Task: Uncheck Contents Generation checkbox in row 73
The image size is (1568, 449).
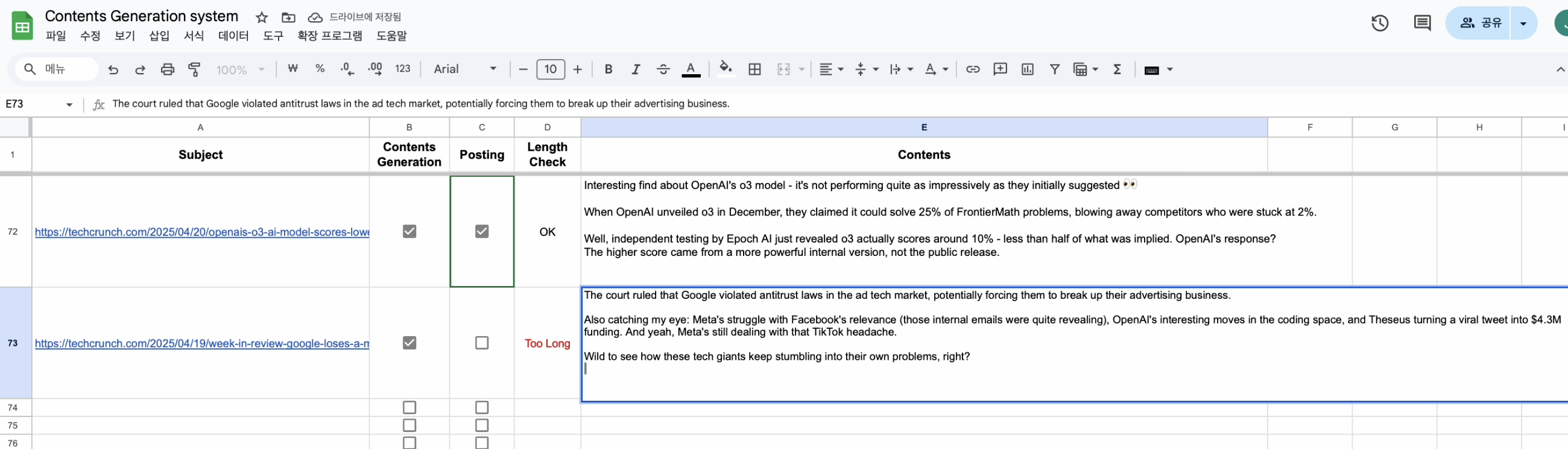Action: click(409, 343)
